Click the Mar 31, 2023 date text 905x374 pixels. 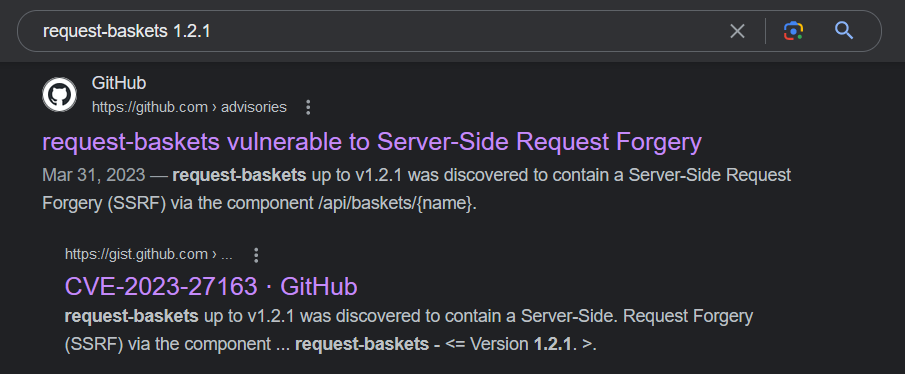click(94, 175)
